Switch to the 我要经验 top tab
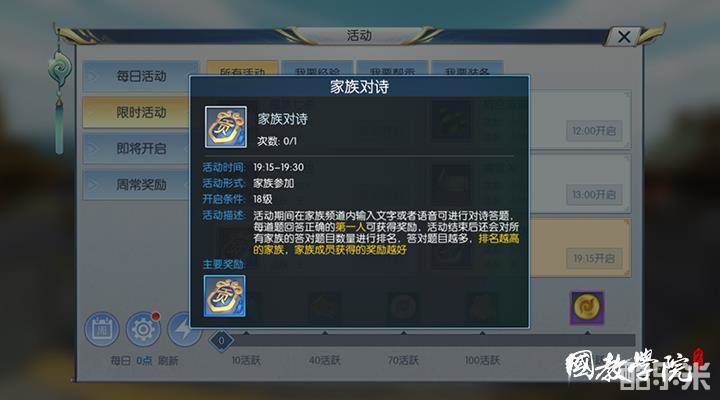720x400 pixels. (x=317, y=68)
